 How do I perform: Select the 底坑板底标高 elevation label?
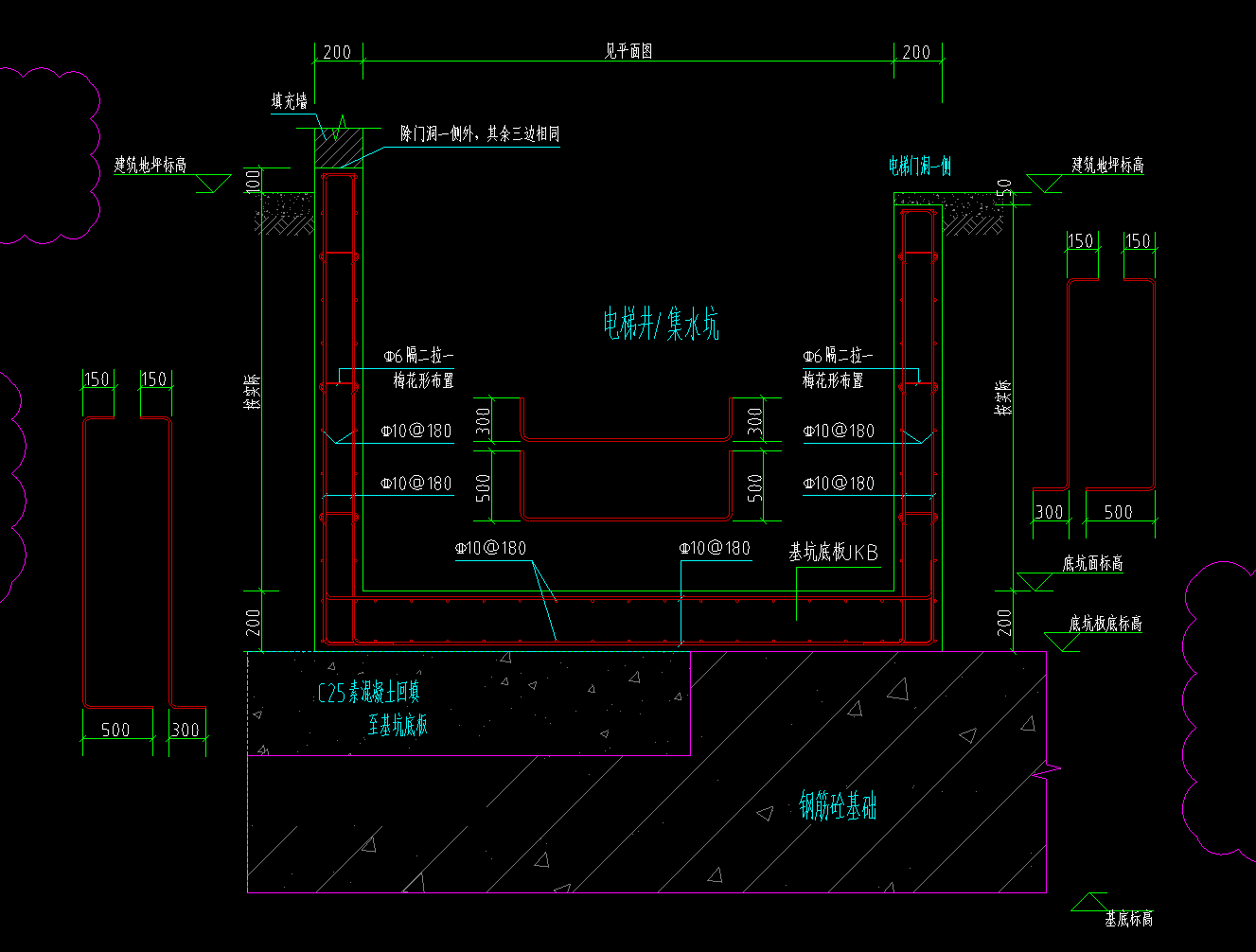tap(1106, 624)
